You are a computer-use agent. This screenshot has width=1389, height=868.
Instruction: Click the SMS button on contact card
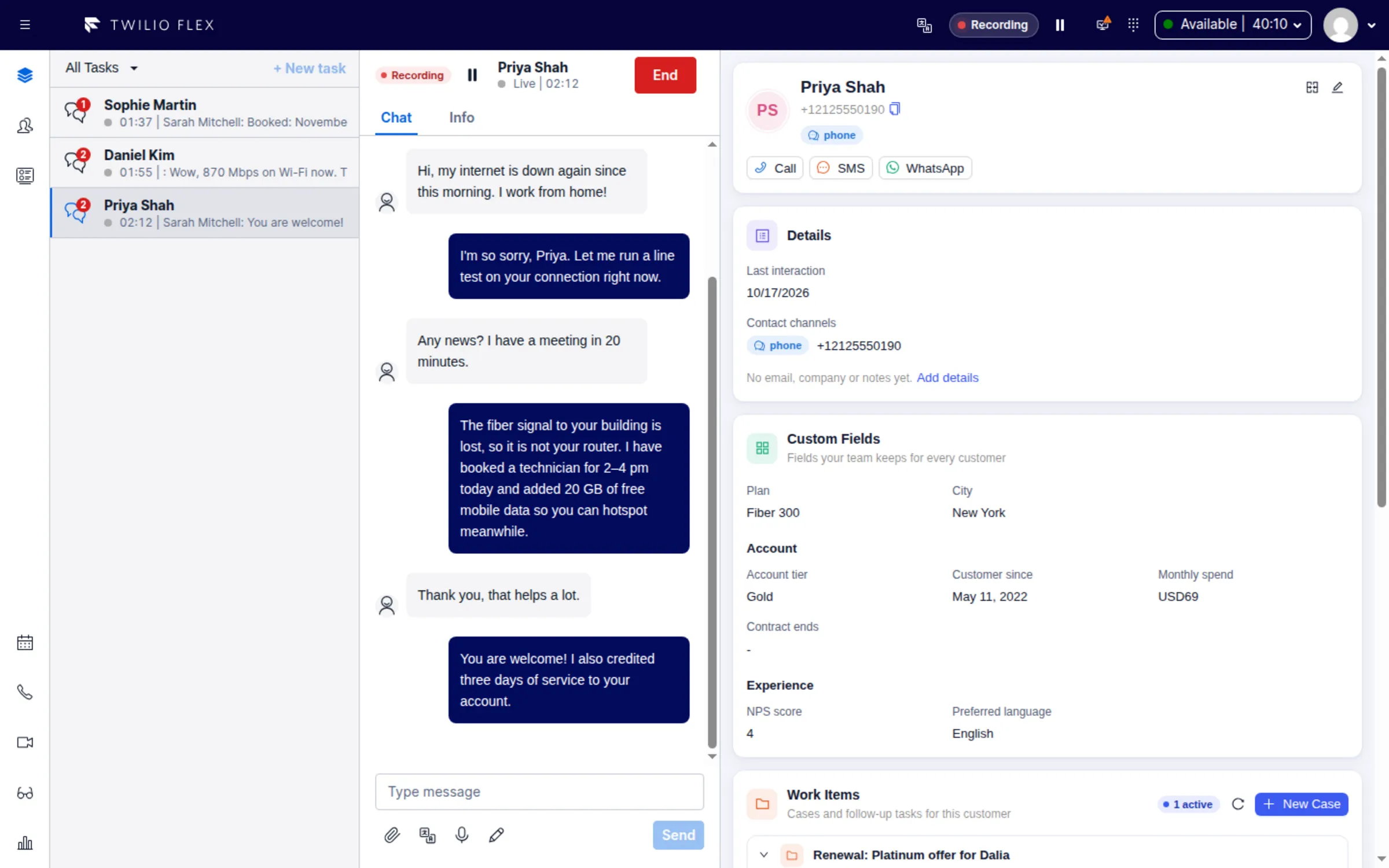click(841, 168)
